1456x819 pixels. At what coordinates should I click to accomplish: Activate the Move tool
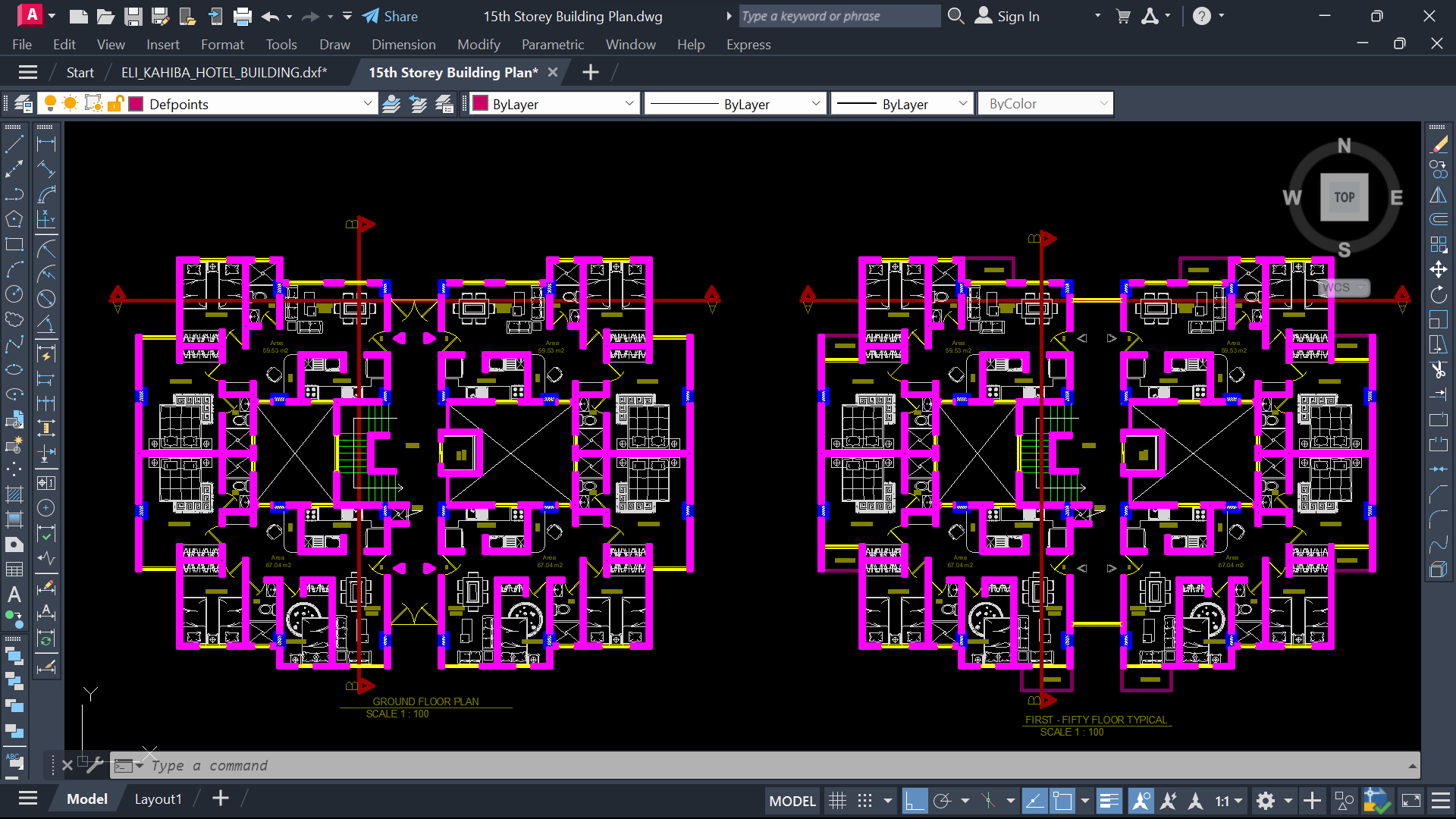point(1440,269)
